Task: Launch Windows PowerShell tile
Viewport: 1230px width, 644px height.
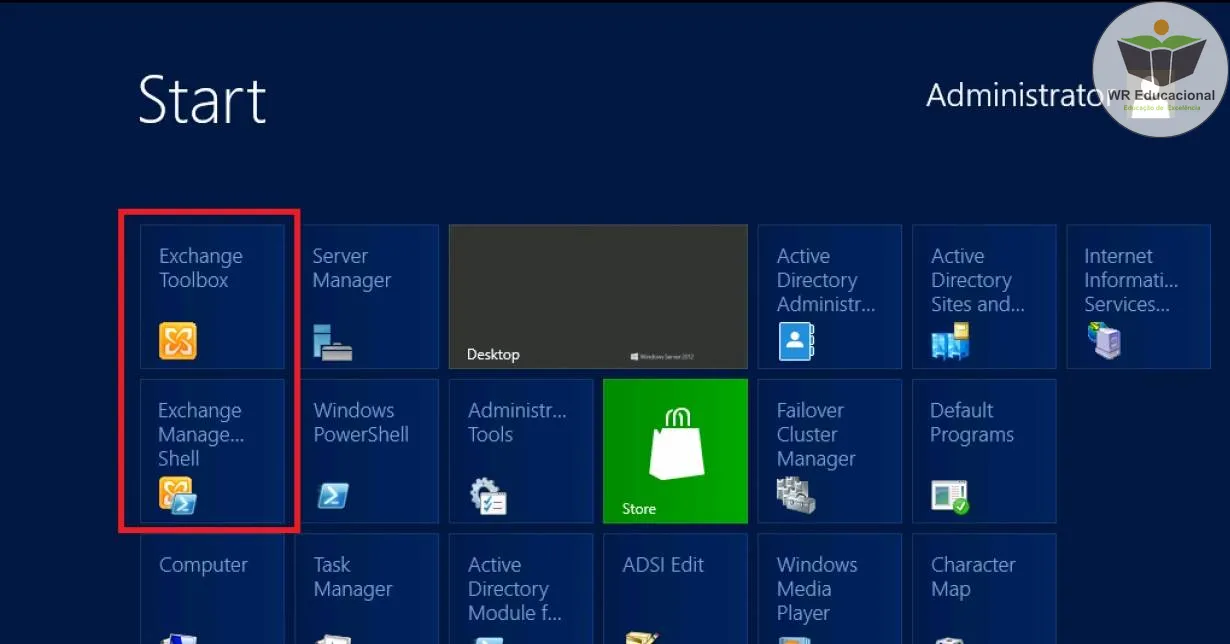Action: click(x=366, y=450)
